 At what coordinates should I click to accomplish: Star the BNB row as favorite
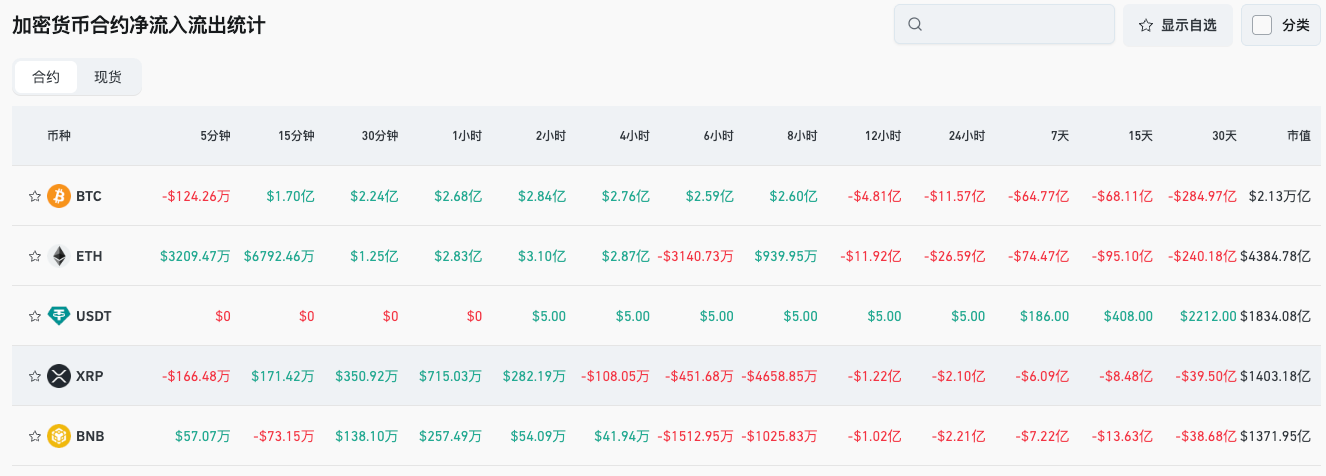click(x=34, y=436)
